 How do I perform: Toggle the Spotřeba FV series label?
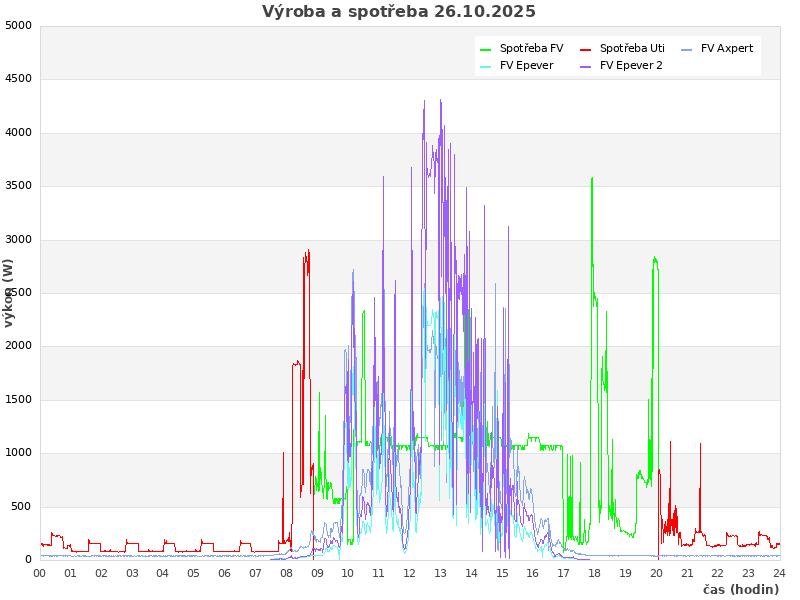pyautogui.click(x=531, y=48)
